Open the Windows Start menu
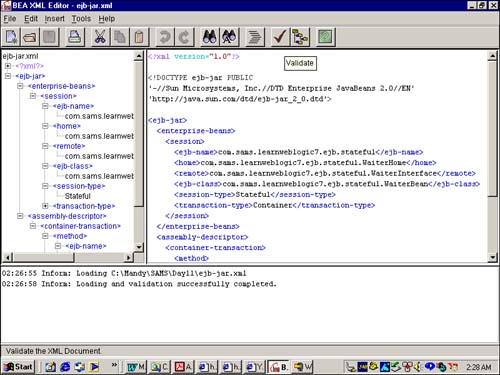The image size is (500, 375). 19,367
